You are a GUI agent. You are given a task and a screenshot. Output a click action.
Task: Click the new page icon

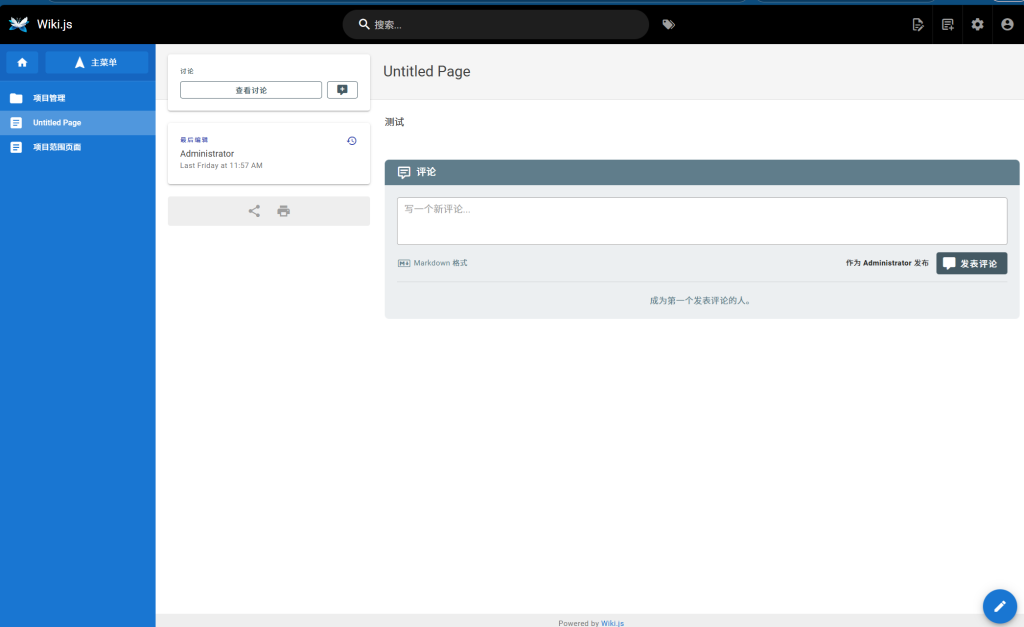(x=948, y=24)
